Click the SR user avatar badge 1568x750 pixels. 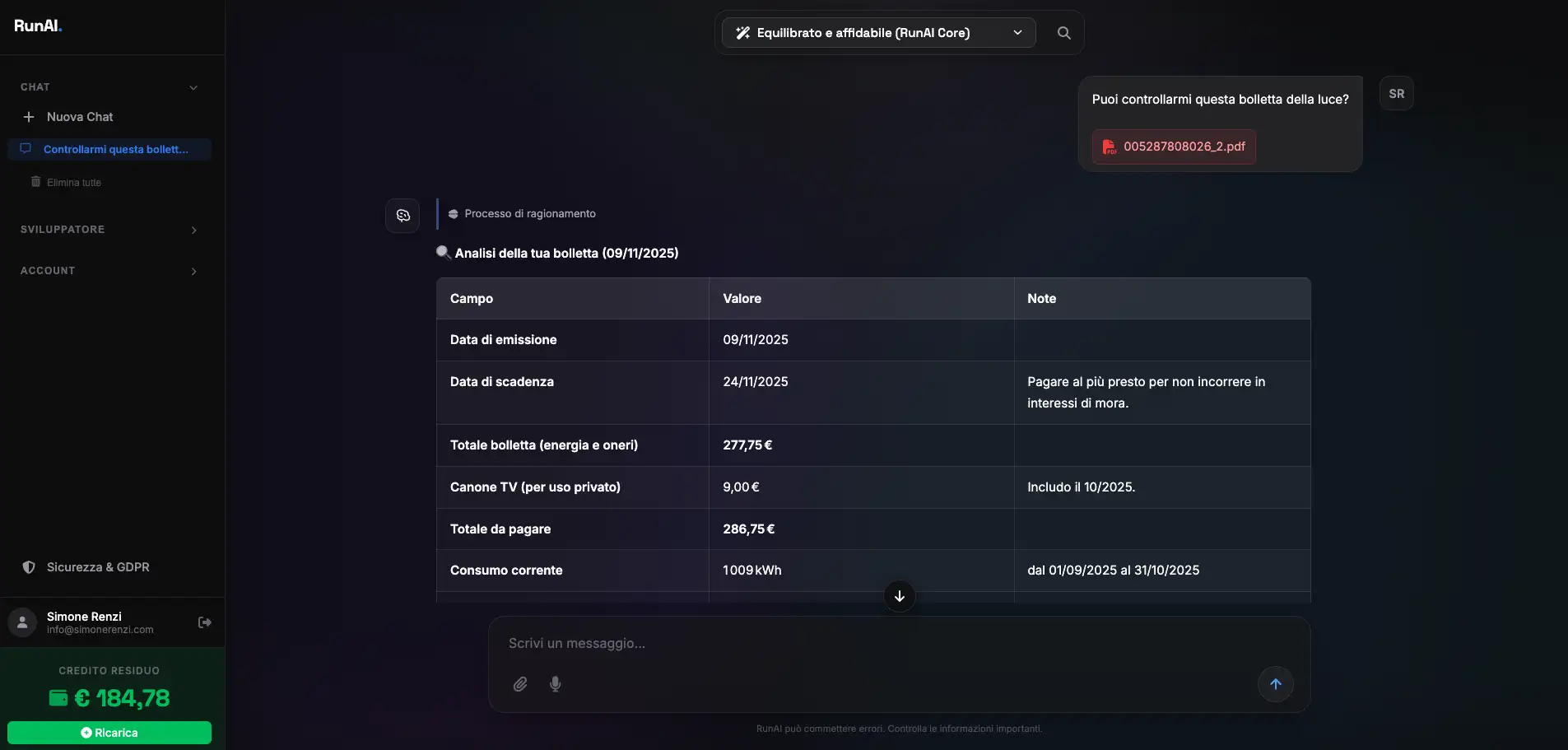[x=1396, y=94]
